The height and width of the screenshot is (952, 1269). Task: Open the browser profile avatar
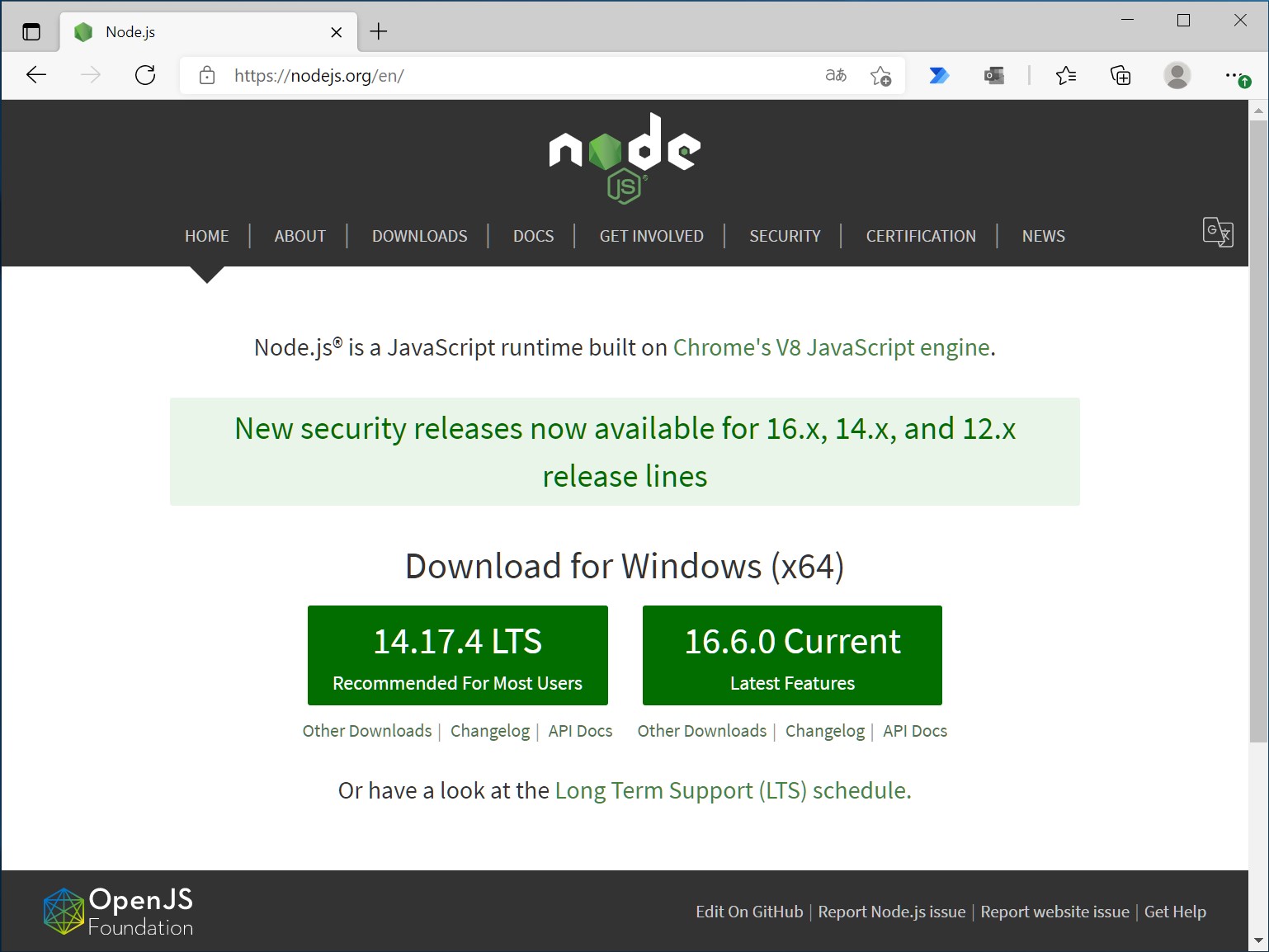pyautogui.click(x=1177, y=75)
